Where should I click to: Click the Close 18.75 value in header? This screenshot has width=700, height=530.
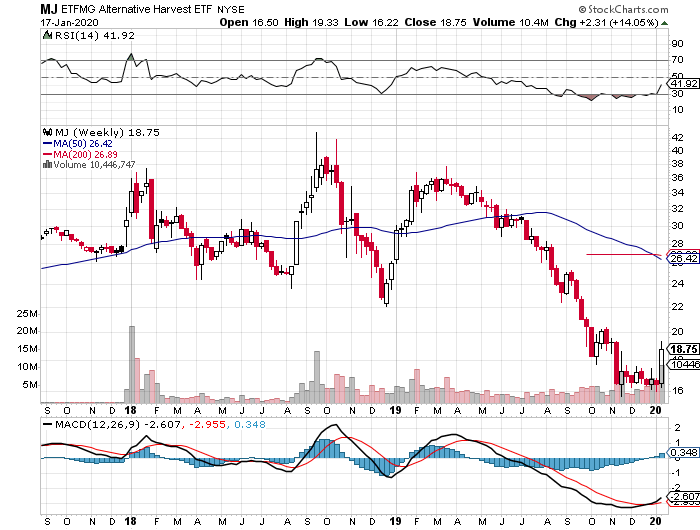(436, 22)
